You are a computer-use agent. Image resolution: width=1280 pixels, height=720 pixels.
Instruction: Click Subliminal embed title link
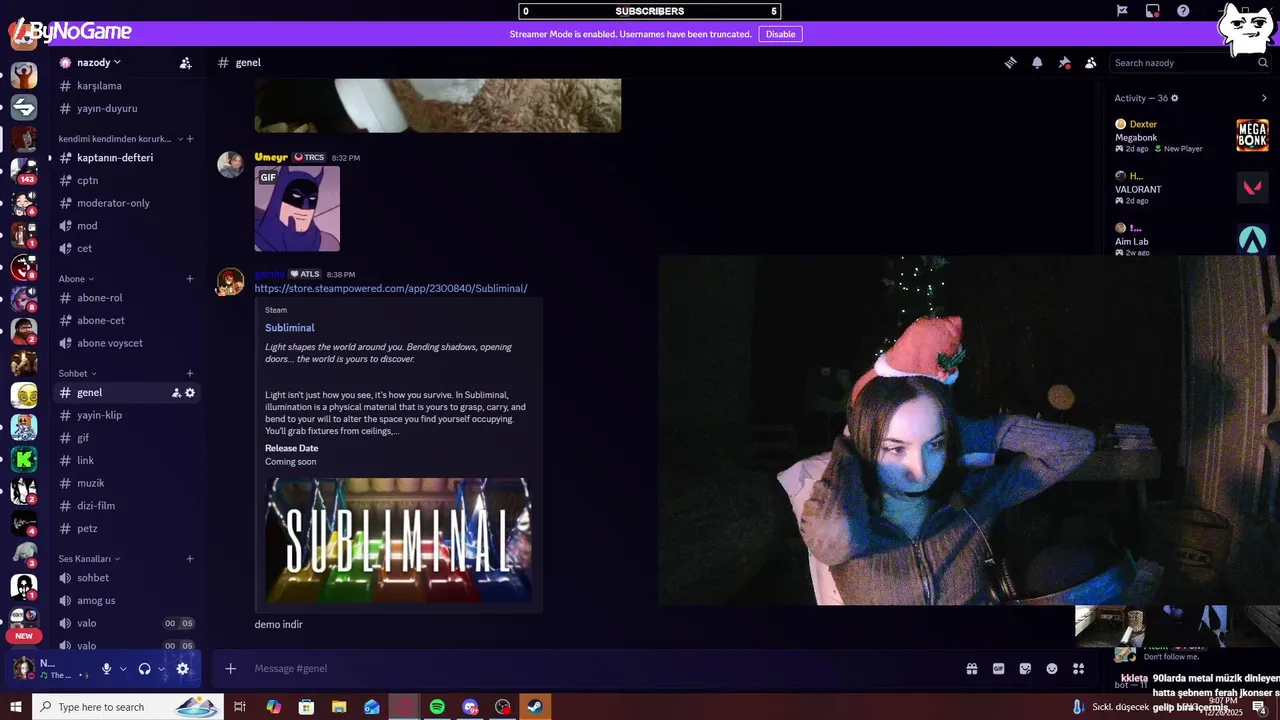290,328
